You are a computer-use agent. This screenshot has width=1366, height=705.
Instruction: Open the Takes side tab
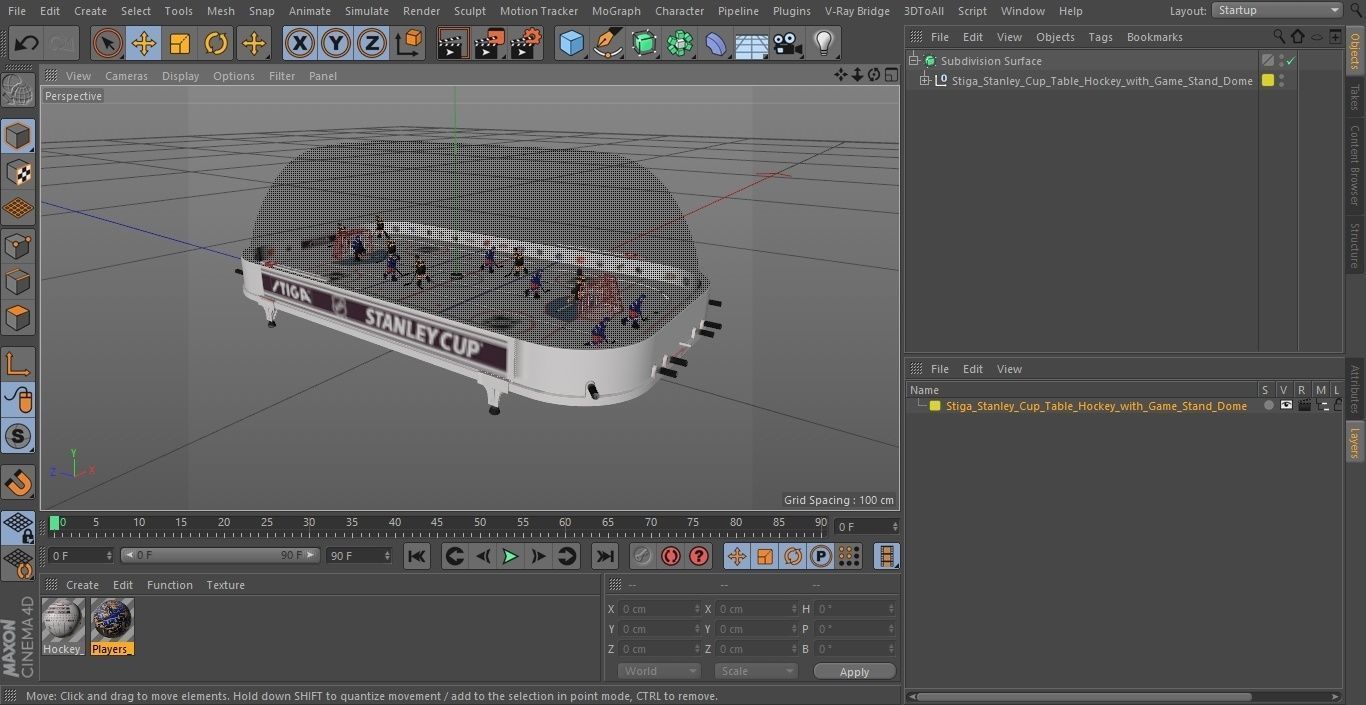tap(1355, 96)
